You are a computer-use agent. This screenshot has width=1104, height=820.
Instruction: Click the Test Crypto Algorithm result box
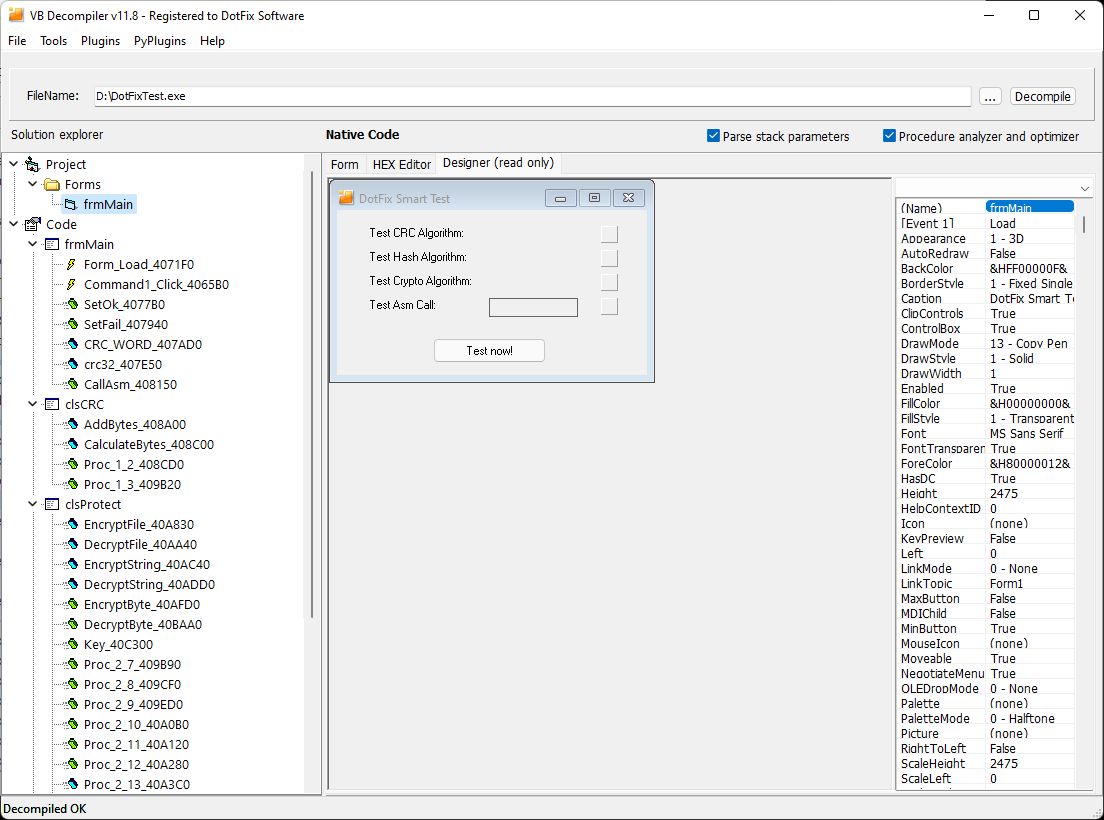click(609, 282)
